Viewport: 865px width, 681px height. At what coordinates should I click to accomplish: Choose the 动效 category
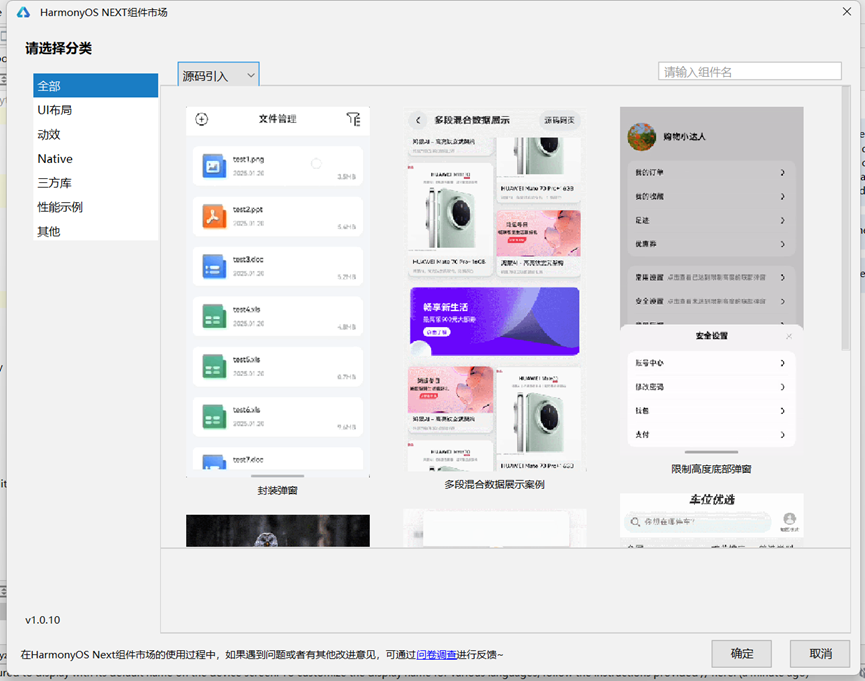[95, 134]
